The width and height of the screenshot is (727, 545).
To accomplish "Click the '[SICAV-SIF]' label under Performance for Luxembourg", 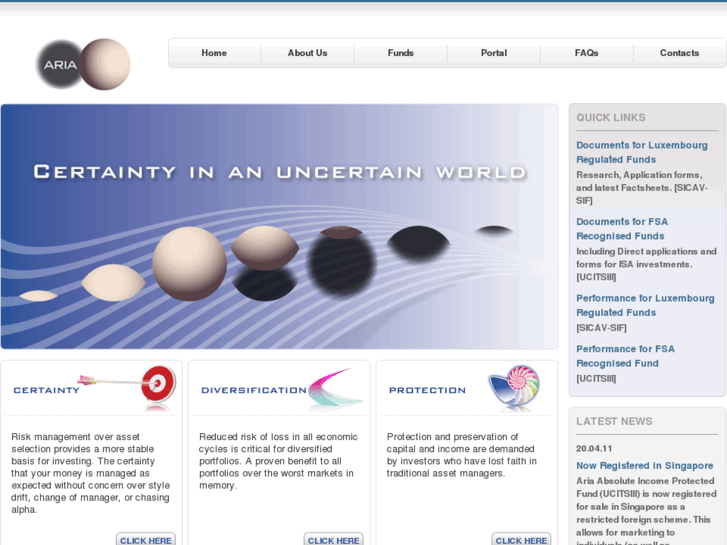I will [601, 328].
